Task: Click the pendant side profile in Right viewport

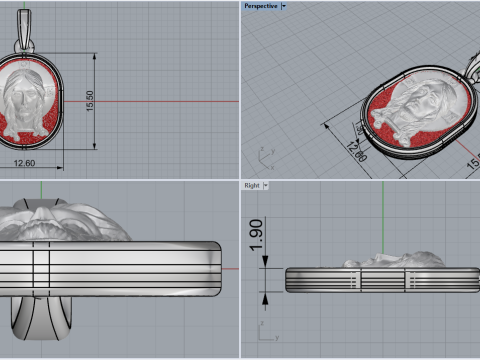Action: (x=382, y=279)
